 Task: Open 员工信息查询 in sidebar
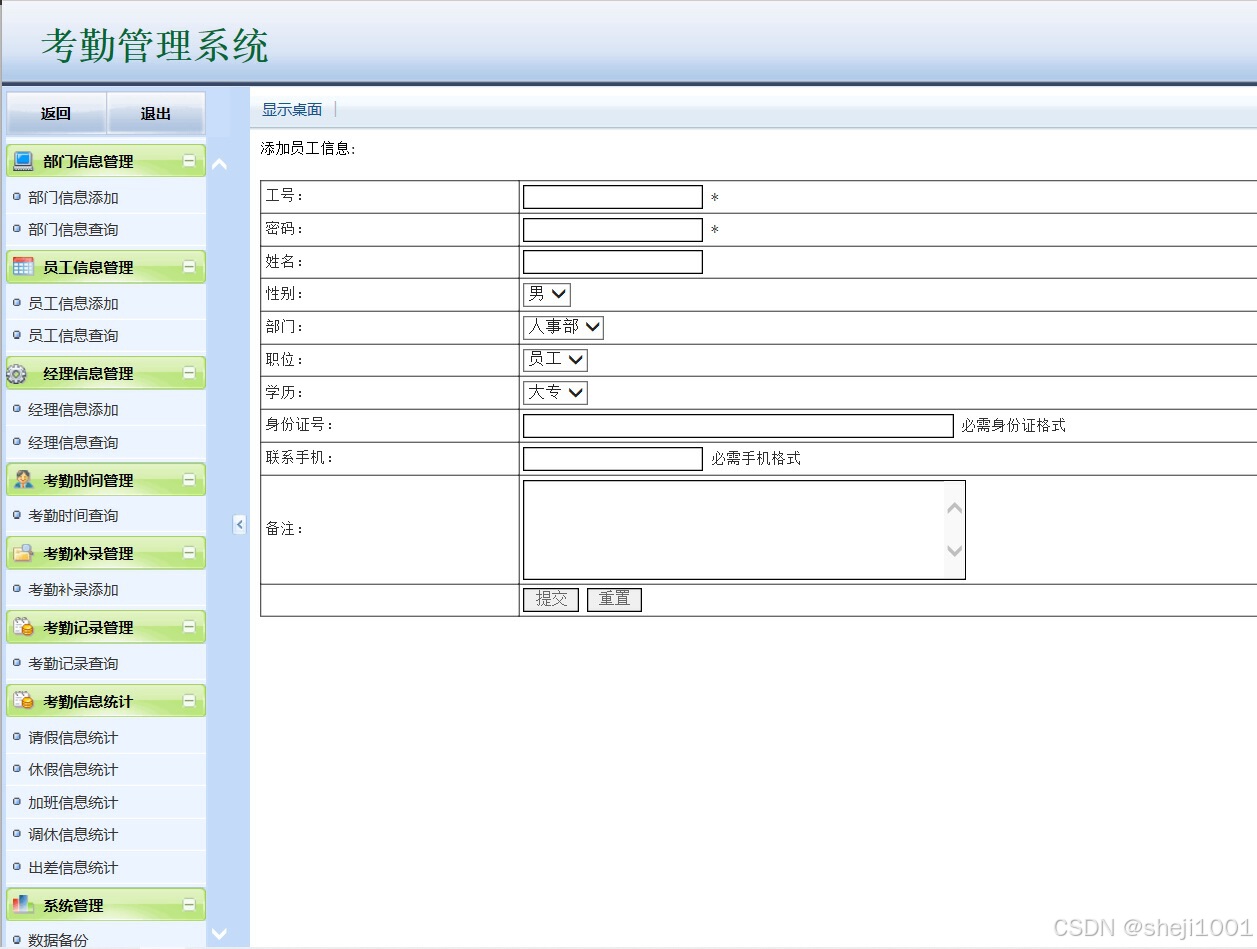pyautogui.click(x=73, y=335)
